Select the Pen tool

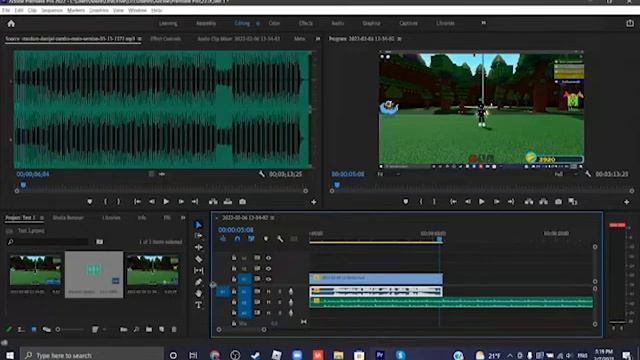tap(198, 282)
